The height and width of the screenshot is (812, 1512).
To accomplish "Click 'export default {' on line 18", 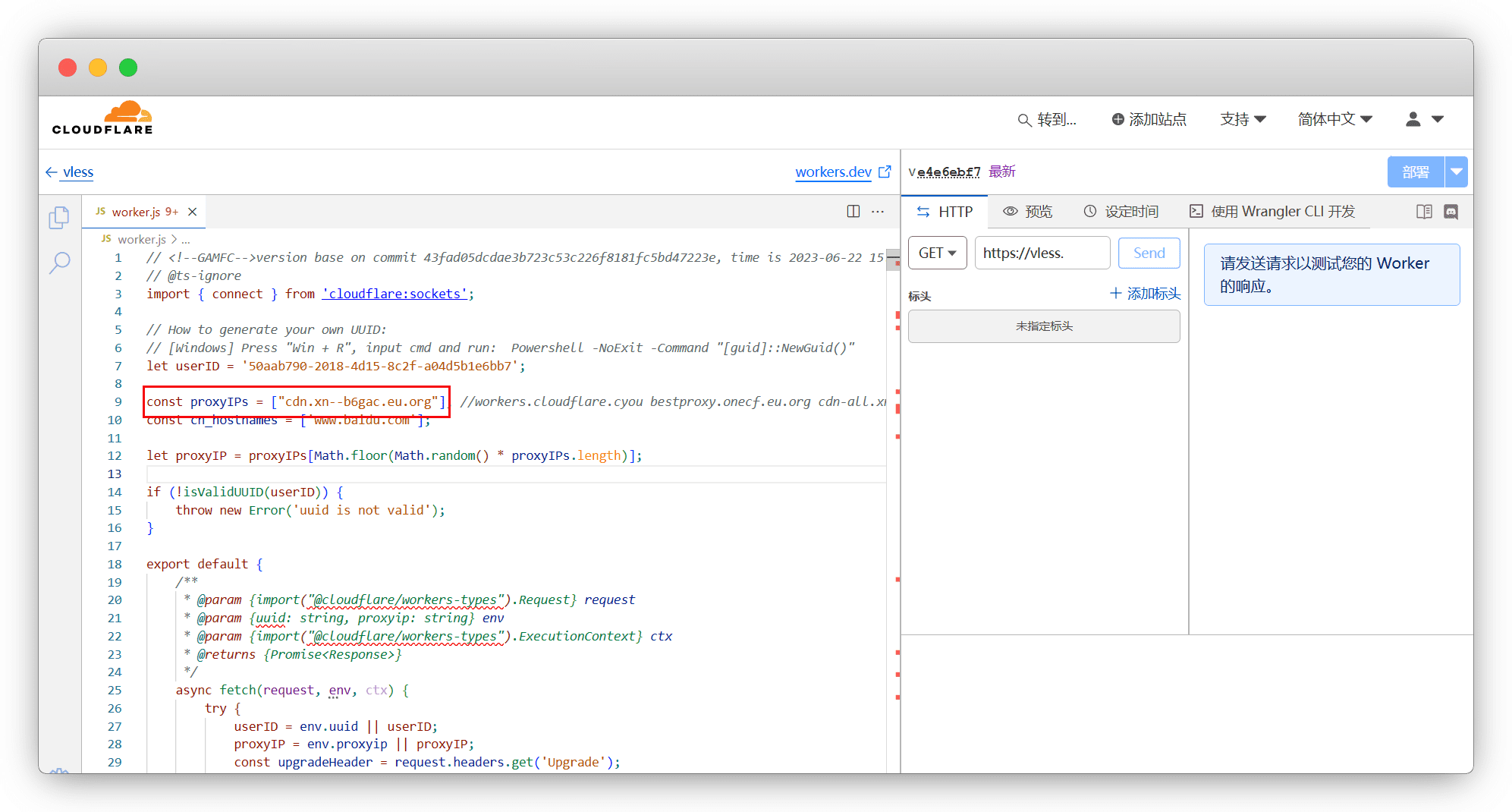I will 205,564.
